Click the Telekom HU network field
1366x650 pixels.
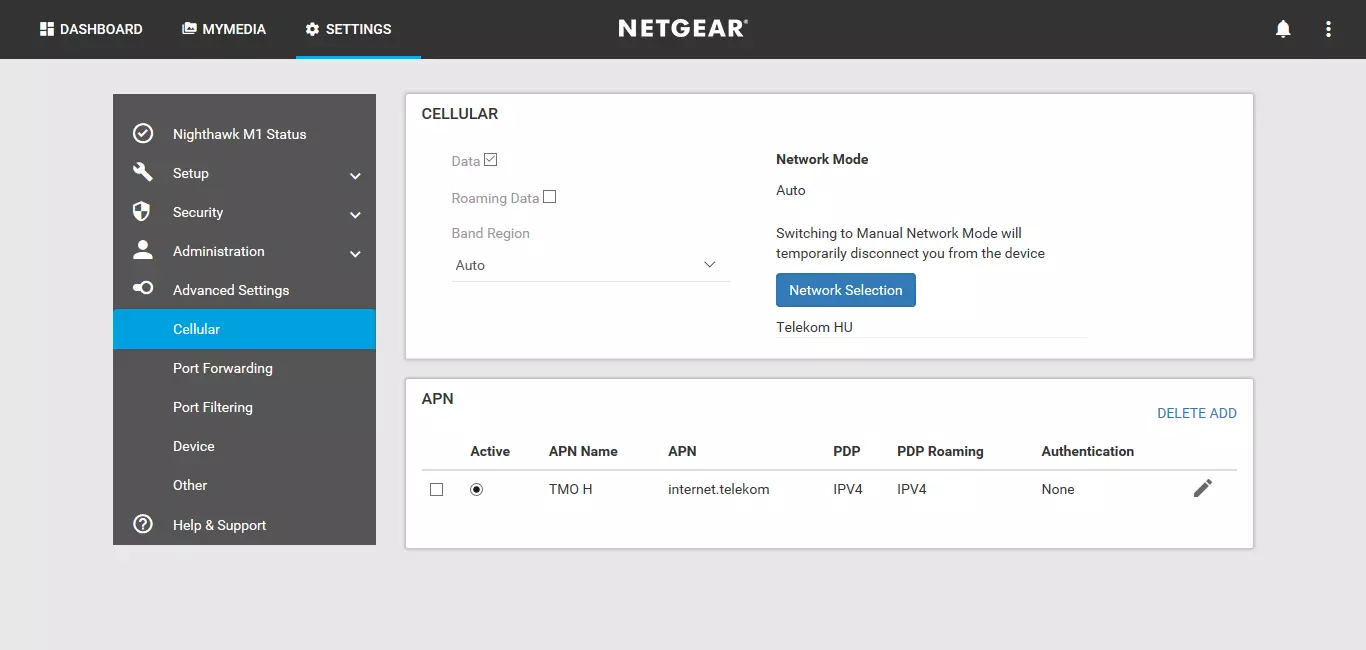click(x=932, y=327)
